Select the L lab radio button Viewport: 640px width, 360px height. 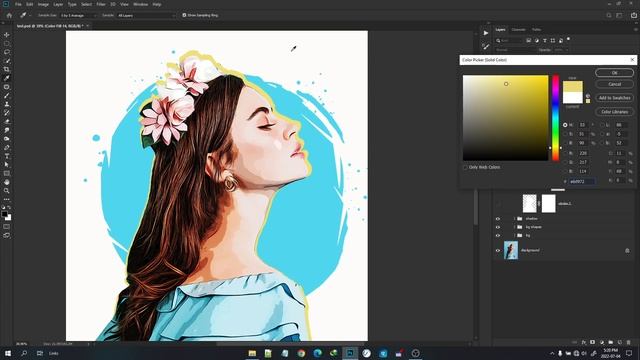(x=602, y=125)
